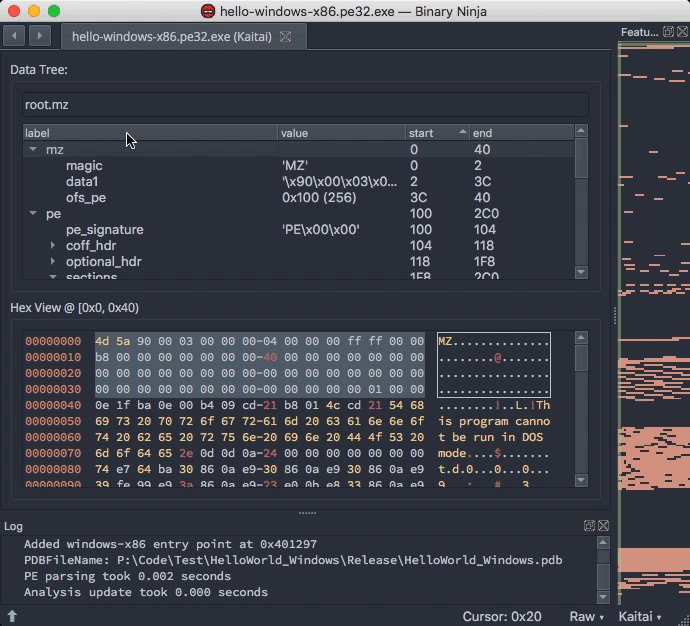Click the Binary Ninja logo in title bar

click(x=208, y=11)
